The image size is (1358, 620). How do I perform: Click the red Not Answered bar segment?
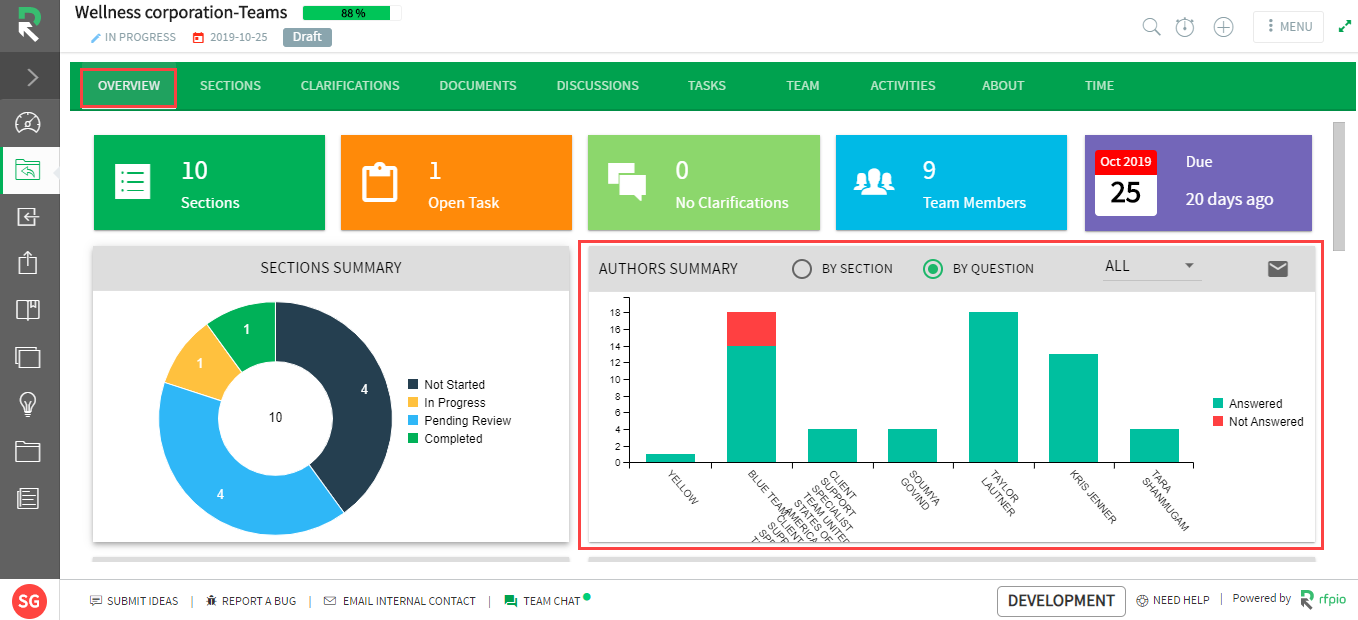coord(751,329)
